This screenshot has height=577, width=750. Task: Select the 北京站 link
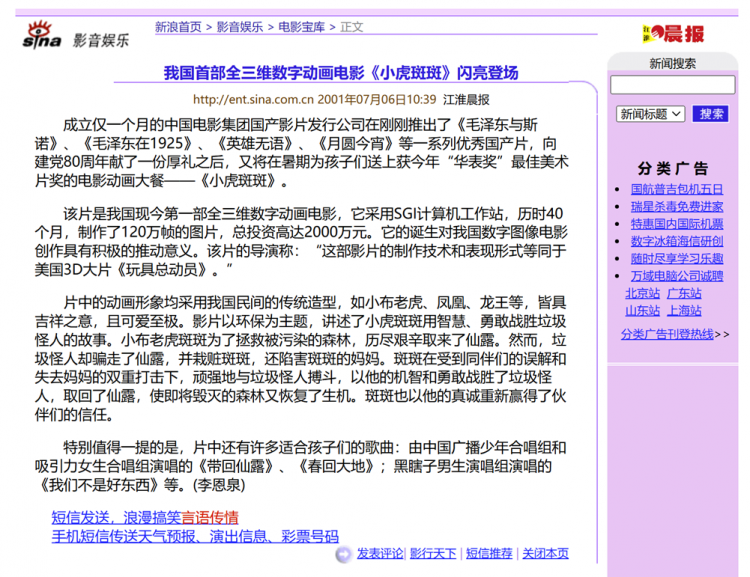pyautogui.click(x=642, y=293)
